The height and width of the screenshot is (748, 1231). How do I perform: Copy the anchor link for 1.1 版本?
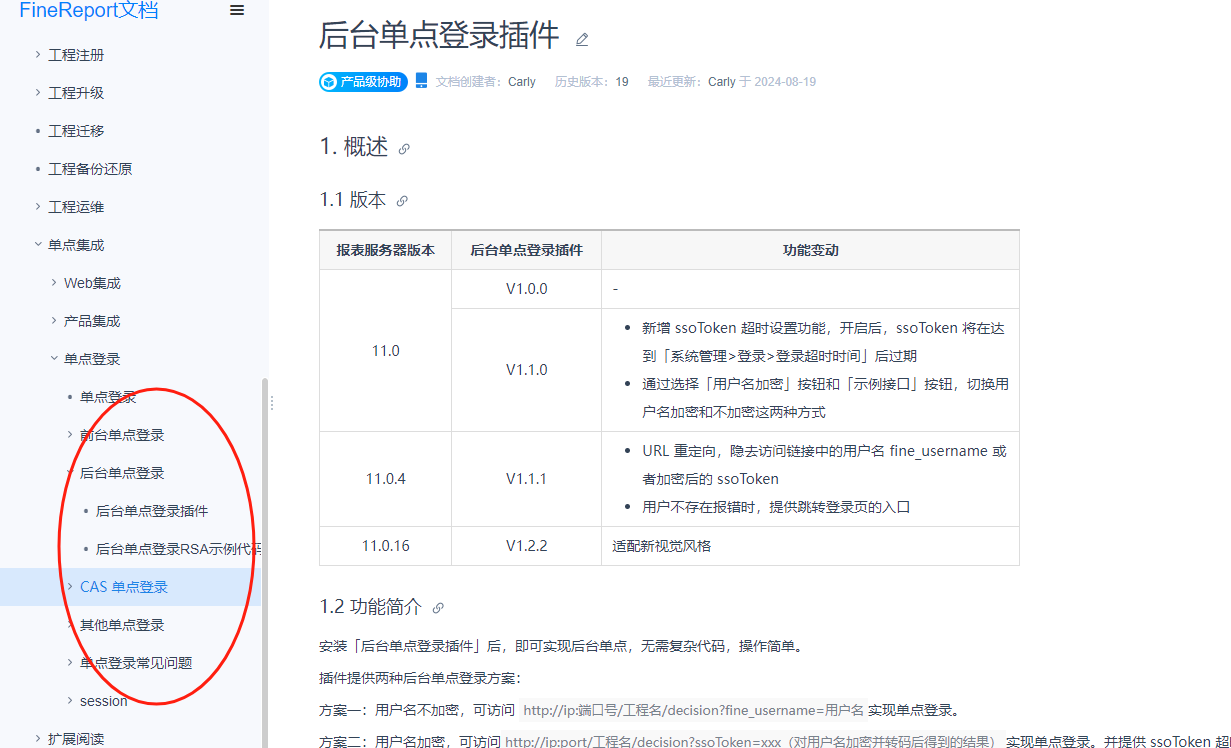pyautogui.click(x=402, y=201)
